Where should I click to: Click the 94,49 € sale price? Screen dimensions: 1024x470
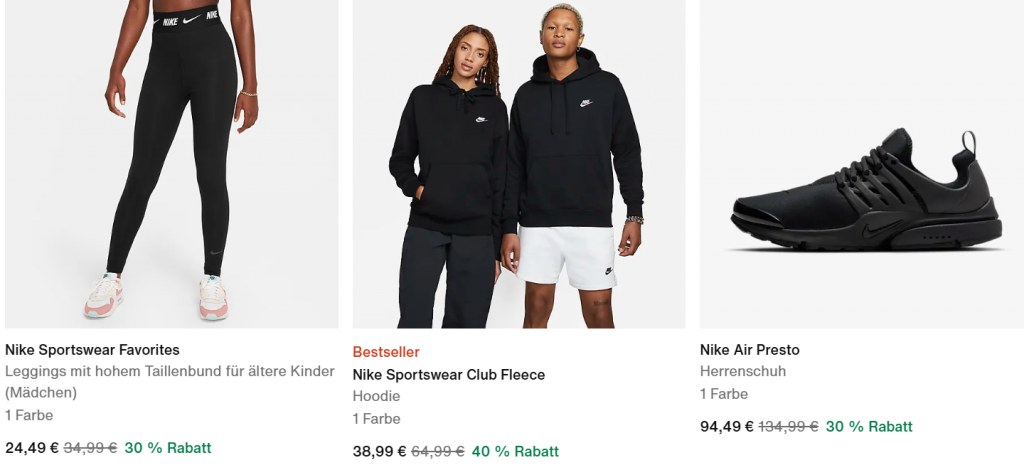(727, 426)
